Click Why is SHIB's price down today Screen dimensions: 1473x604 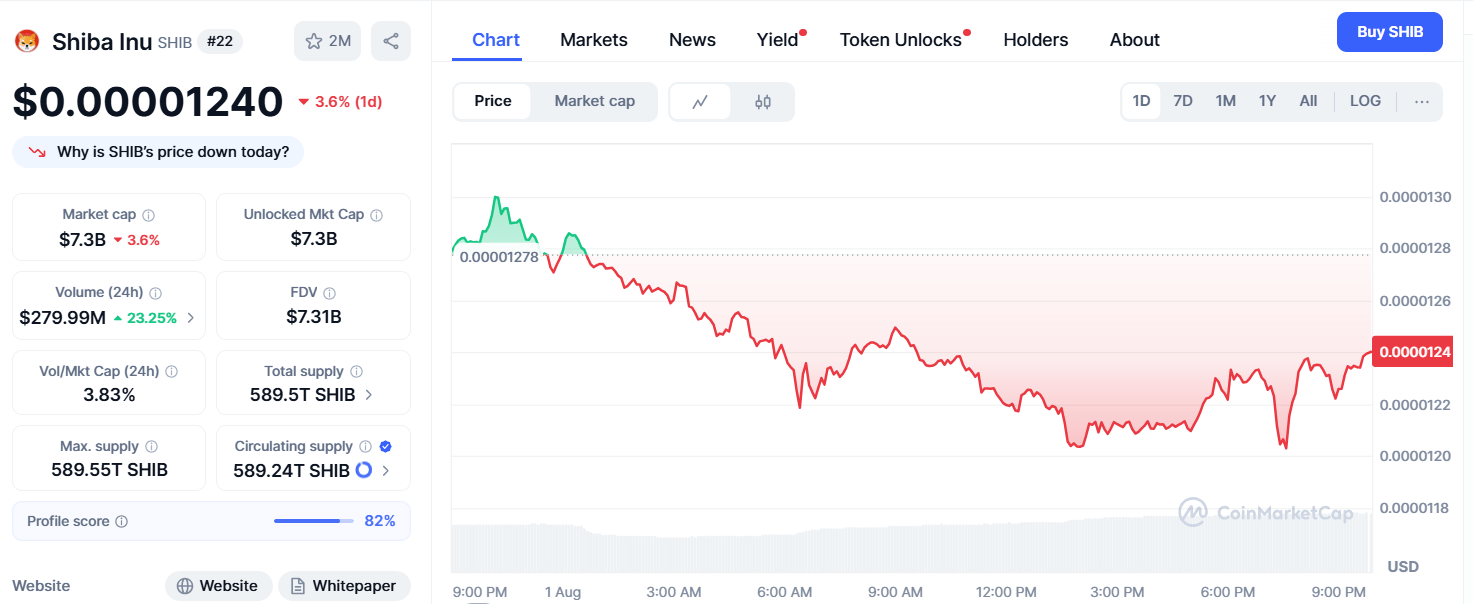click(x=158, y=152)
